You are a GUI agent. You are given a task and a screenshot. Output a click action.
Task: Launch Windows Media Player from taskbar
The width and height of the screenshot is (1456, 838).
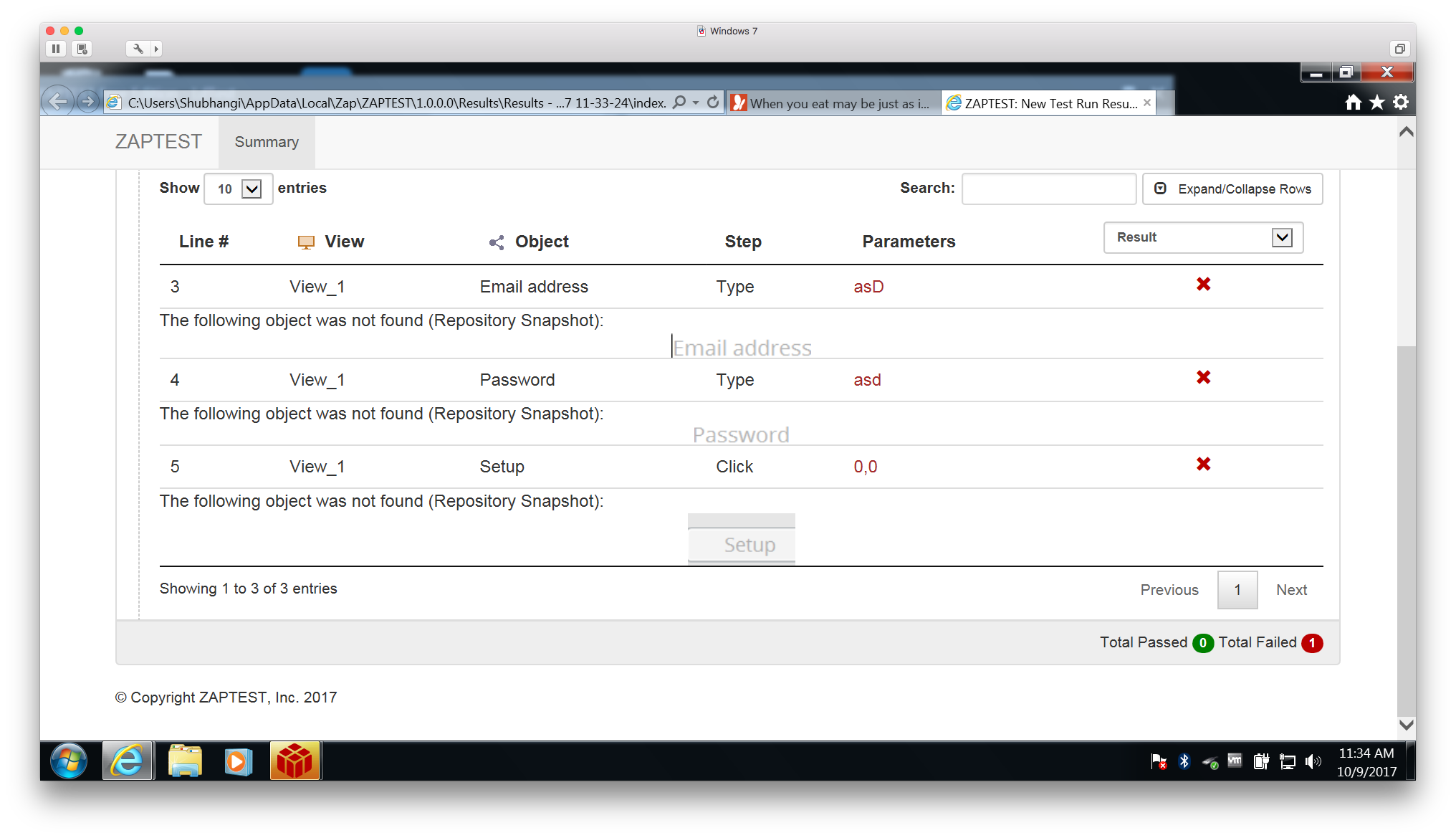[238, 761]
